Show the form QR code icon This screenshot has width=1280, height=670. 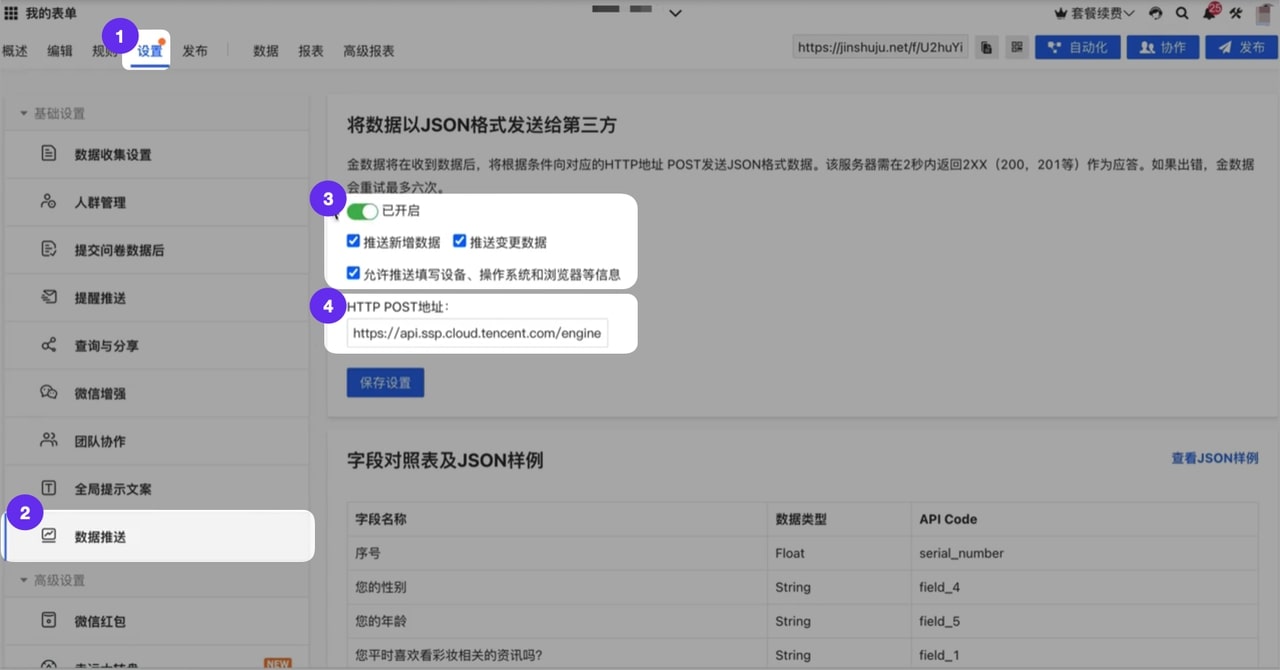point(1016,46)
